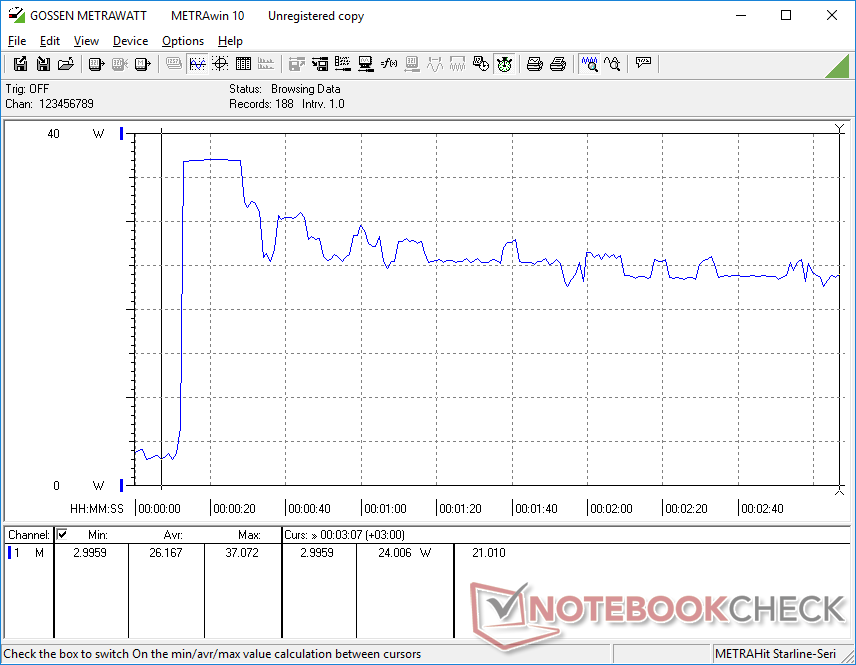Click cursor value 24.006 W

tap(405, 553)
